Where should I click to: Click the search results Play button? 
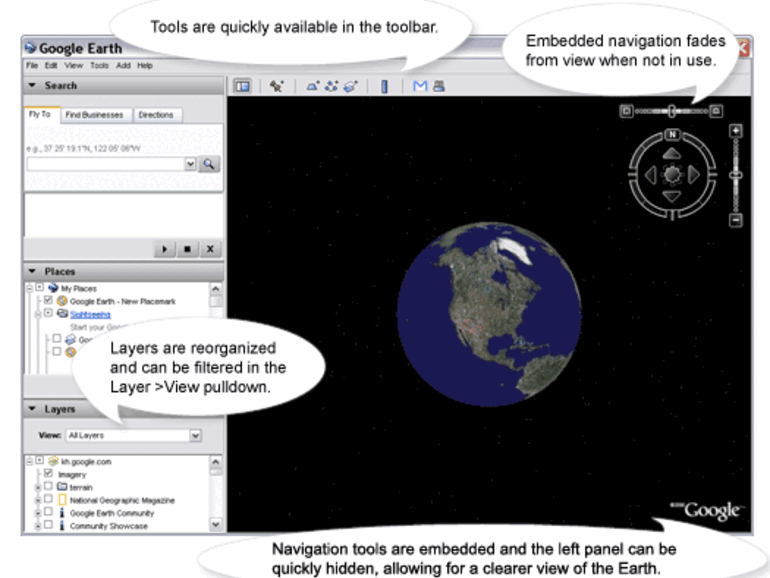(x=165, y=249)
